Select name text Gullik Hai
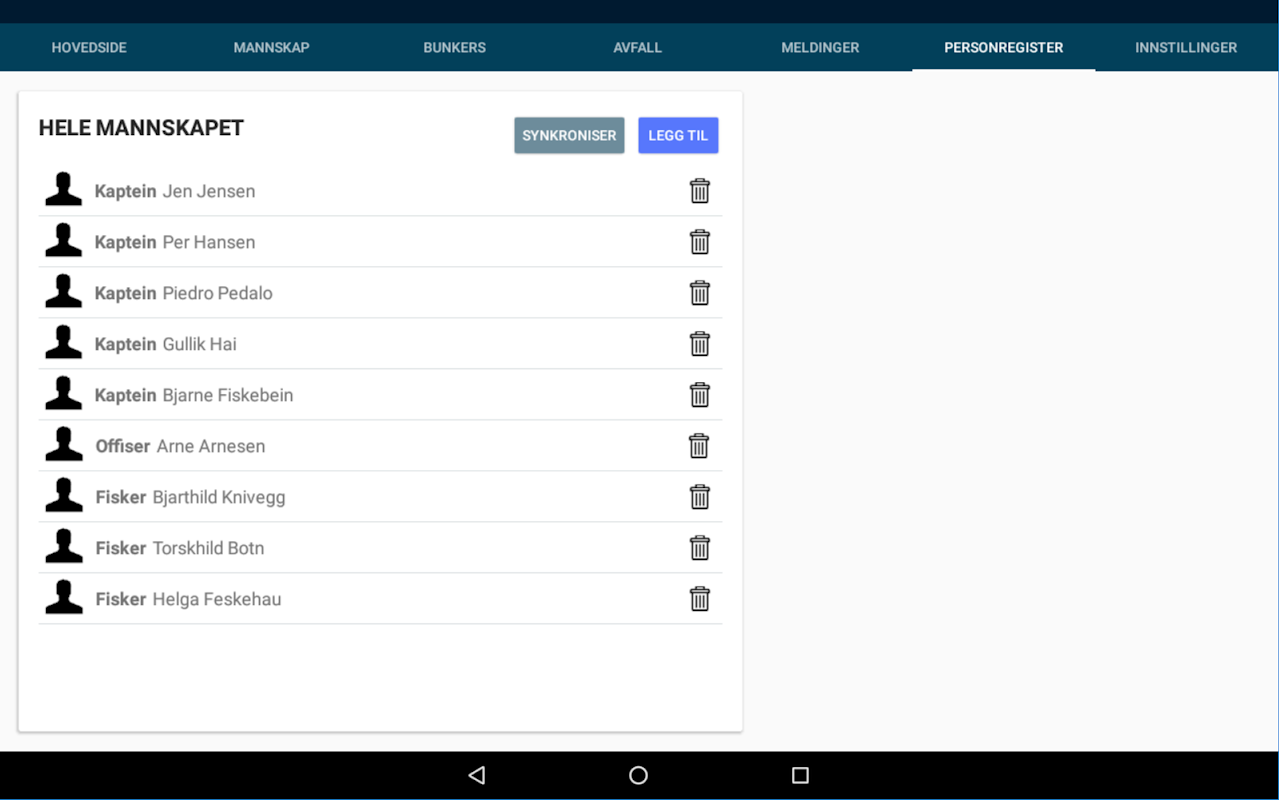Viewport: 1279px width, 800px height. 200,344
